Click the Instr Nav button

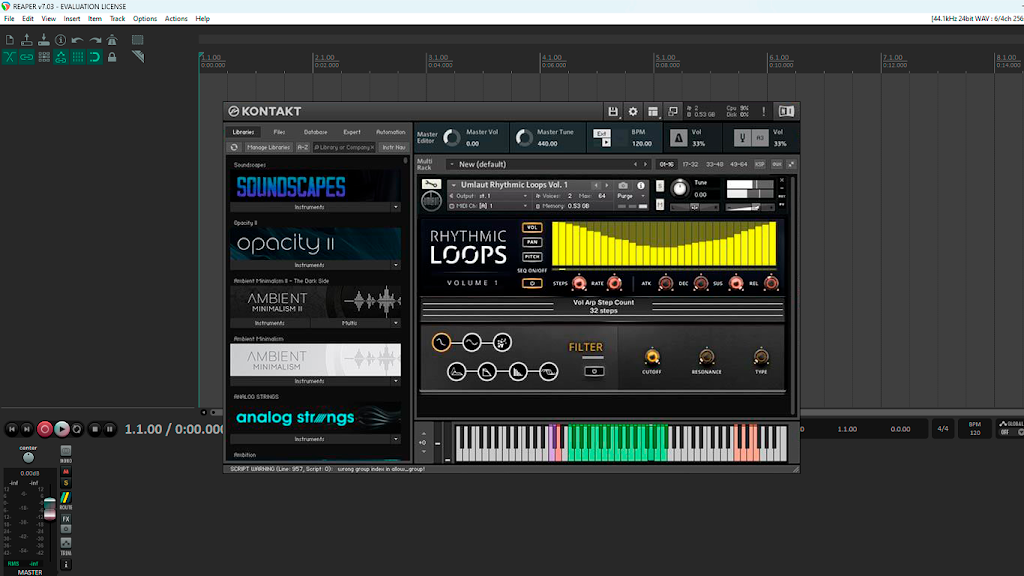coord(394,148)
